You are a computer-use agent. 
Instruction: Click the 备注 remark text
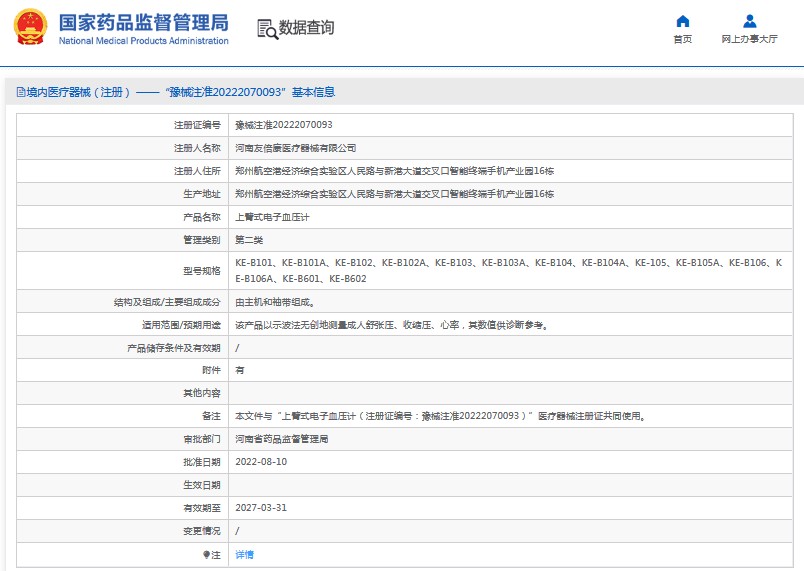440,416
